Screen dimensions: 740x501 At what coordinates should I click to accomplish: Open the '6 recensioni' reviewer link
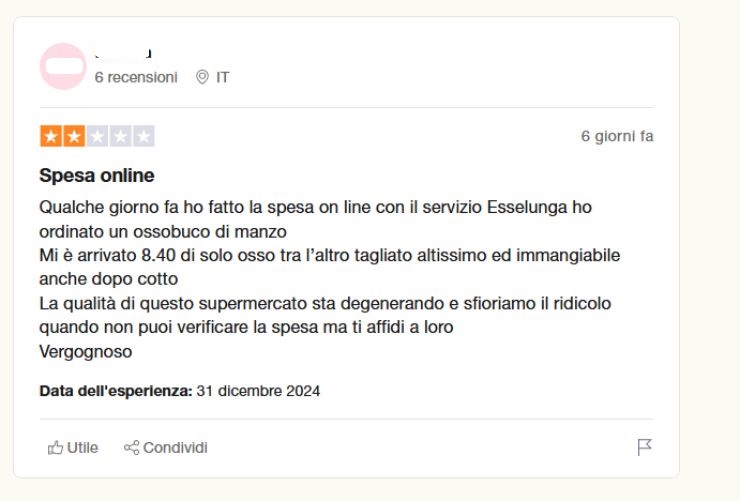click(136, 77)
